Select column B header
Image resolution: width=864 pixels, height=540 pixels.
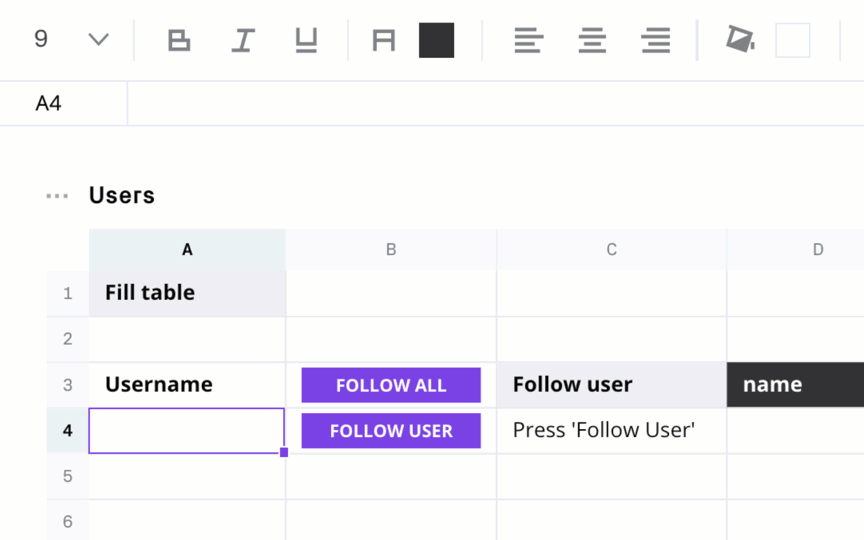pos(391,250)
